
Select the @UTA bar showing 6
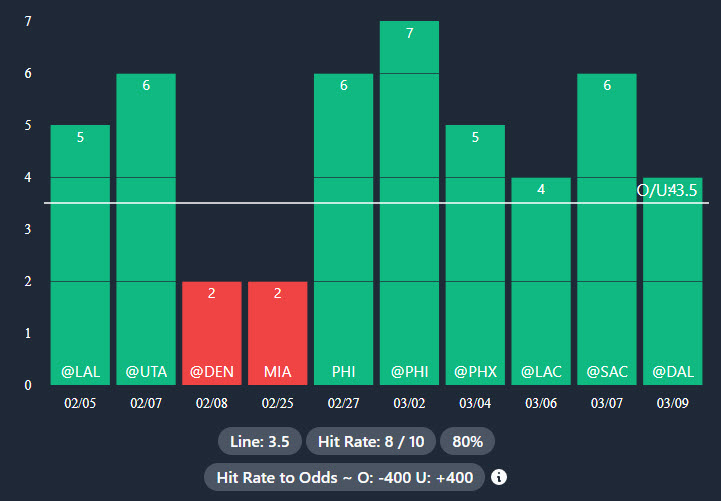pos(146,230)
